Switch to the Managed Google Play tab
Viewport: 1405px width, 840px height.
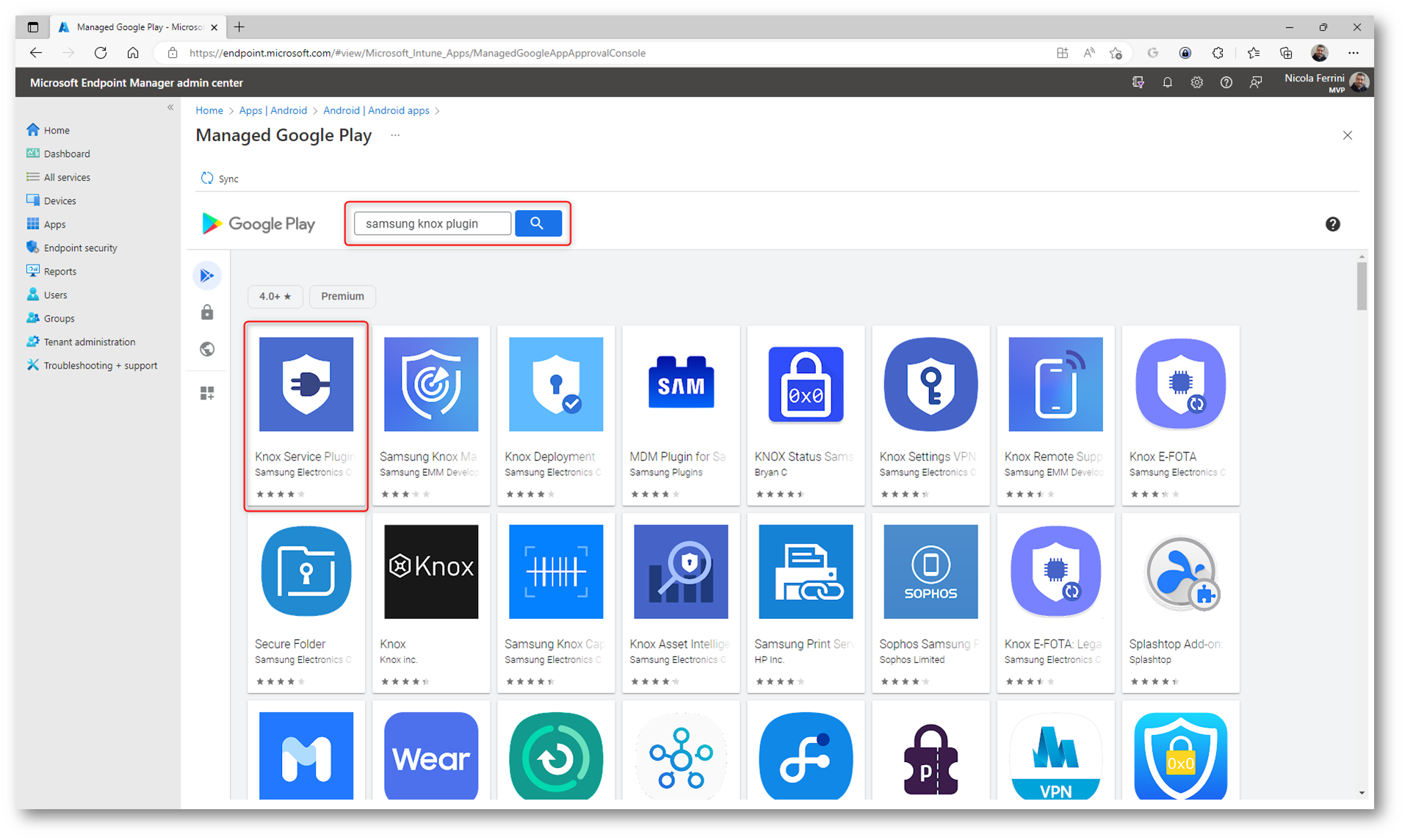tap(138, 27)
